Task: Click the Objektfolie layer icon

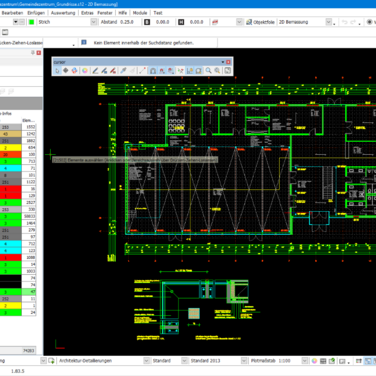Action: [x=249, y=22]
